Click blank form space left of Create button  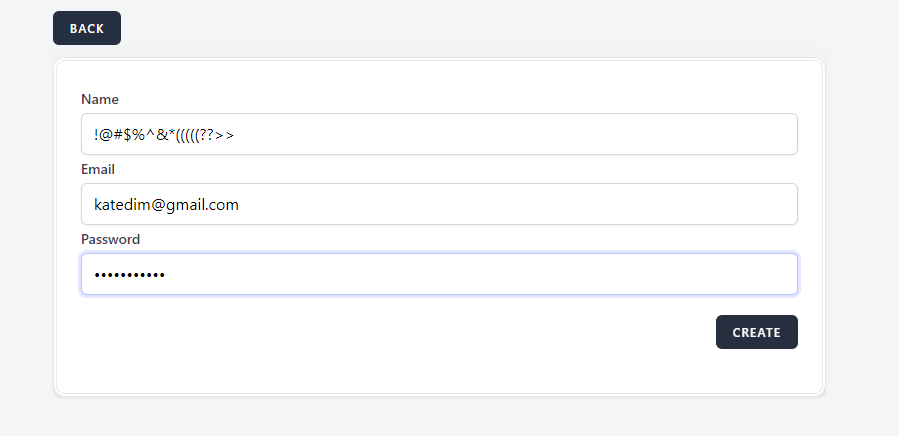pos(400,332)
